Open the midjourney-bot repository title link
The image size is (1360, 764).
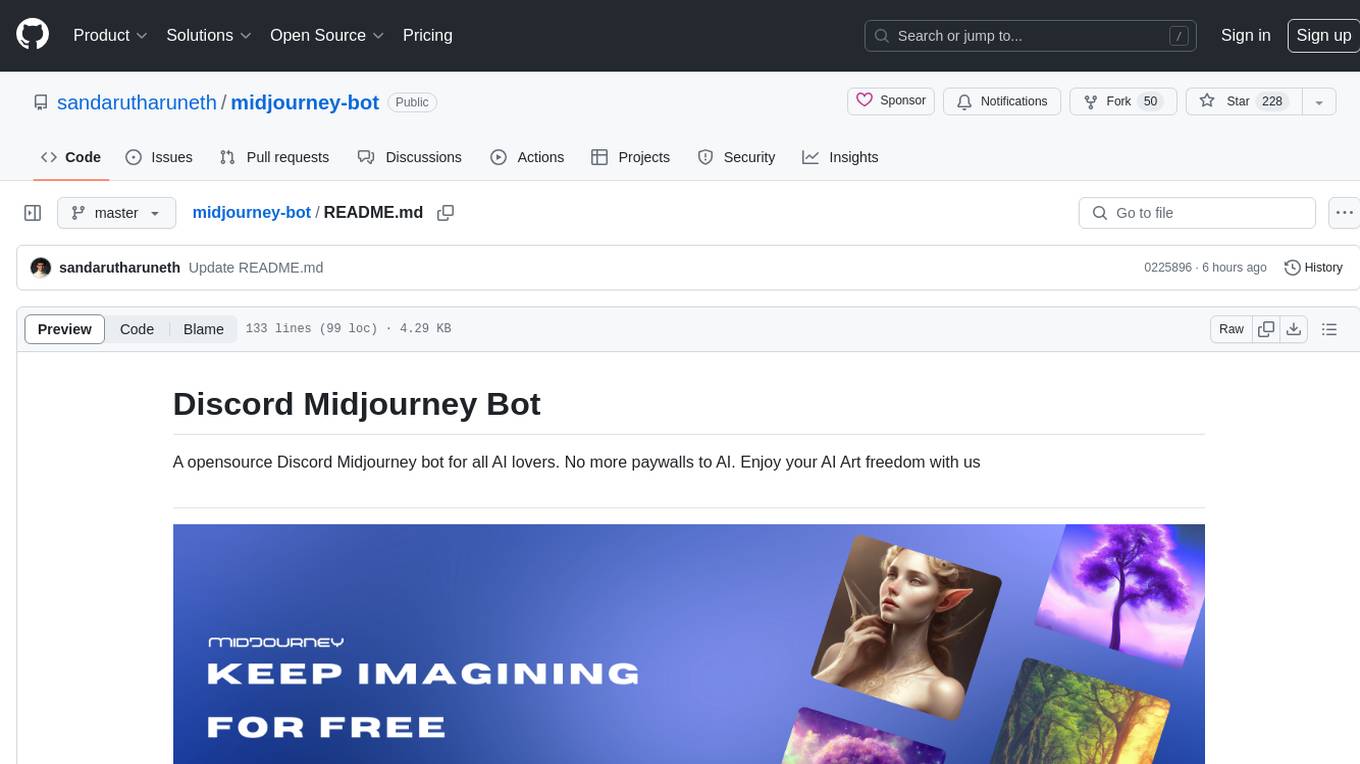[305, 102]
